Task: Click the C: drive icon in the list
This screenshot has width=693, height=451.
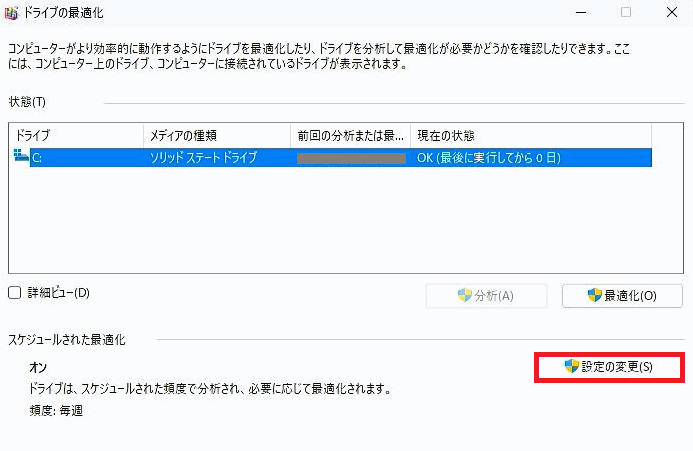Action: [21, 156]
